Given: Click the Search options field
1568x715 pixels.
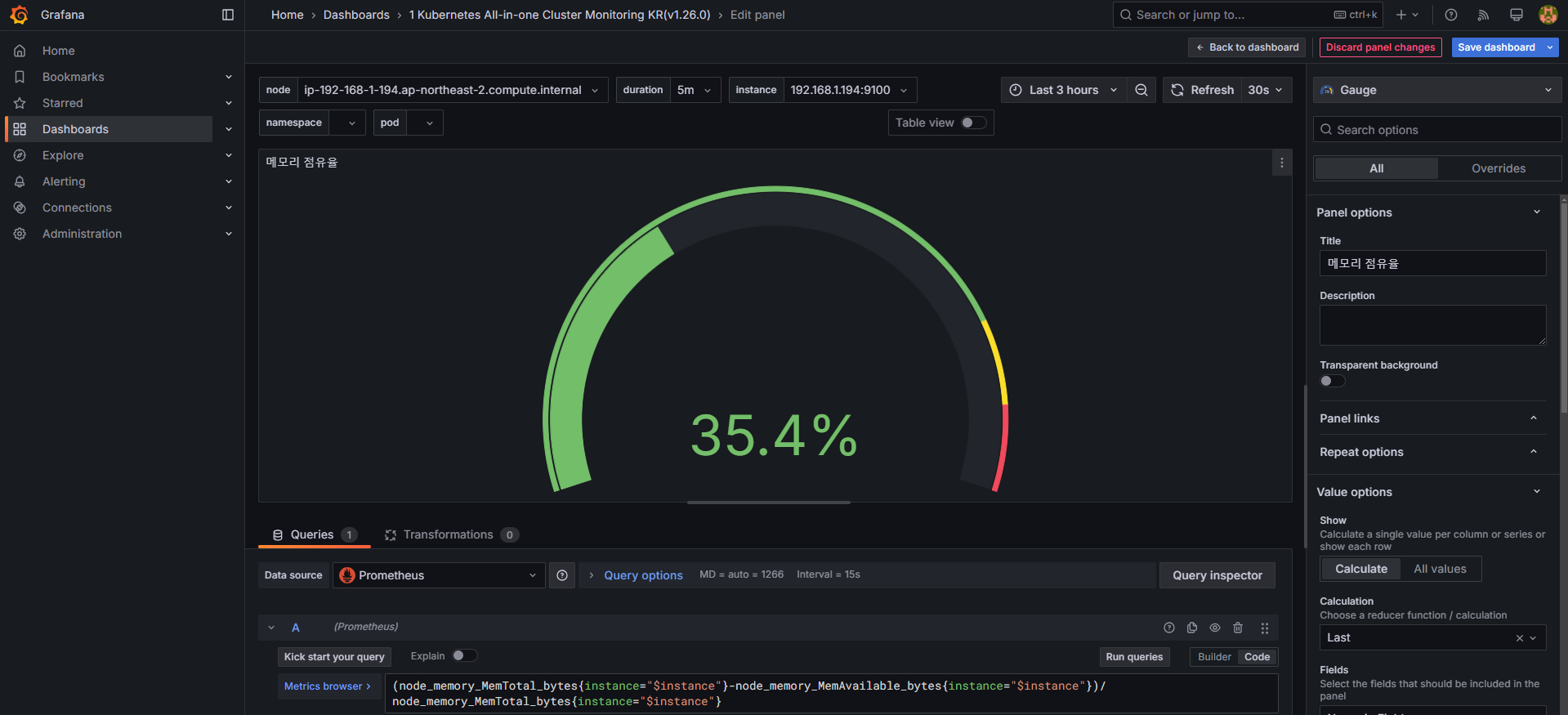Looking at the screenshot, I should tap(1436, 130).
